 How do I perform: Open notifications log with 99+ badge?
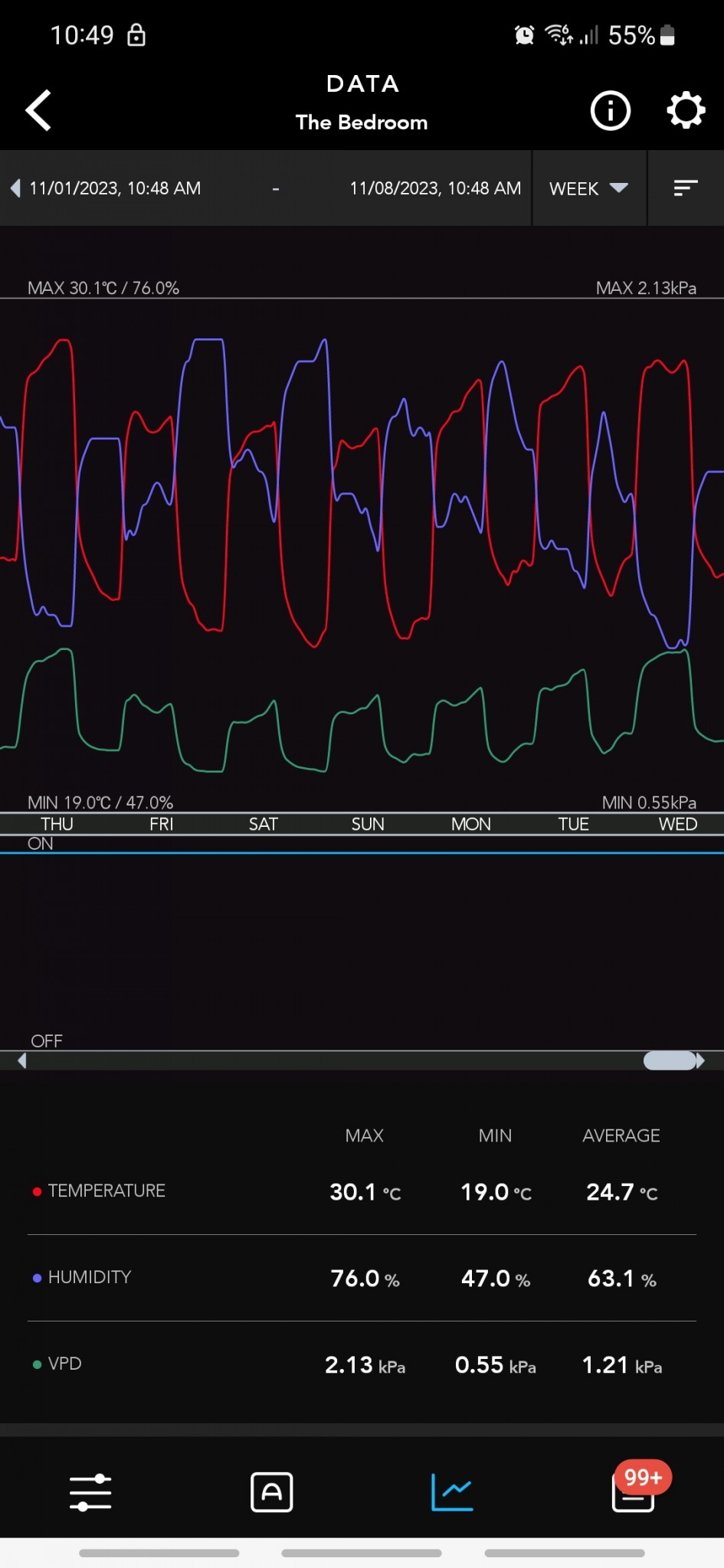pyautogui.click(x=634, y=1492)
